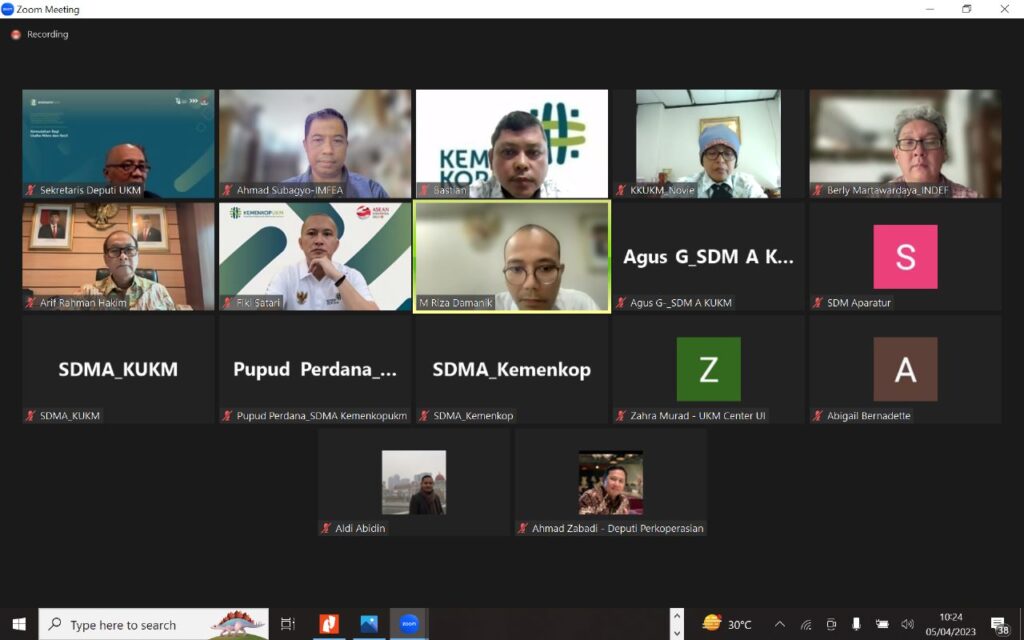This screenshot has width=1024, height=640.
Task: Click the 30°C weather widget
Action: (727, 624)
